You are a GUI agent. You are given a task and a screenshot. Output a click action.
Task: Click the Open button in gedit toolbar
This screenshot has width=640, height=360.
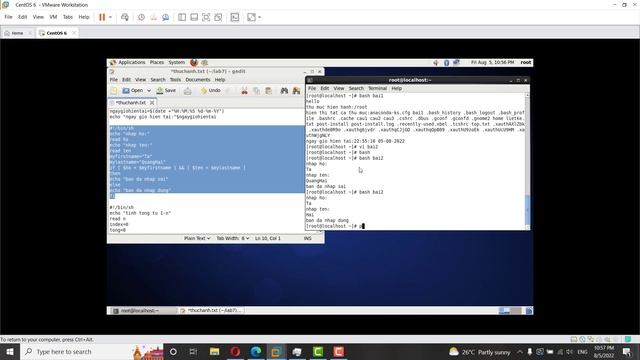tap(133, 91)
